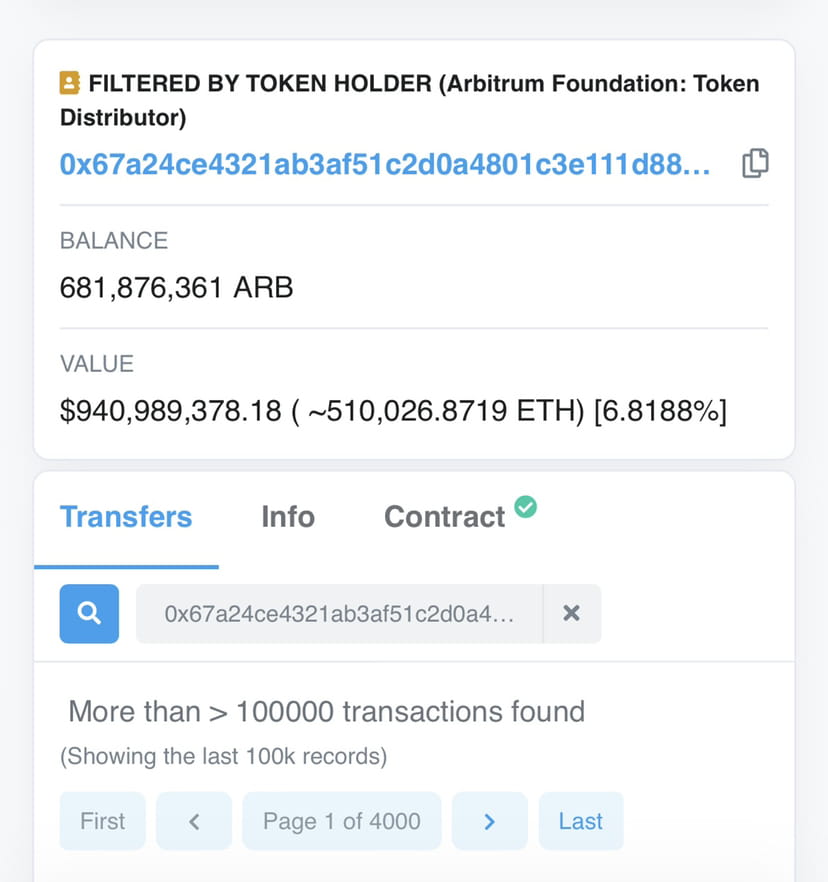Click the orange token holder badge icon

70,84
